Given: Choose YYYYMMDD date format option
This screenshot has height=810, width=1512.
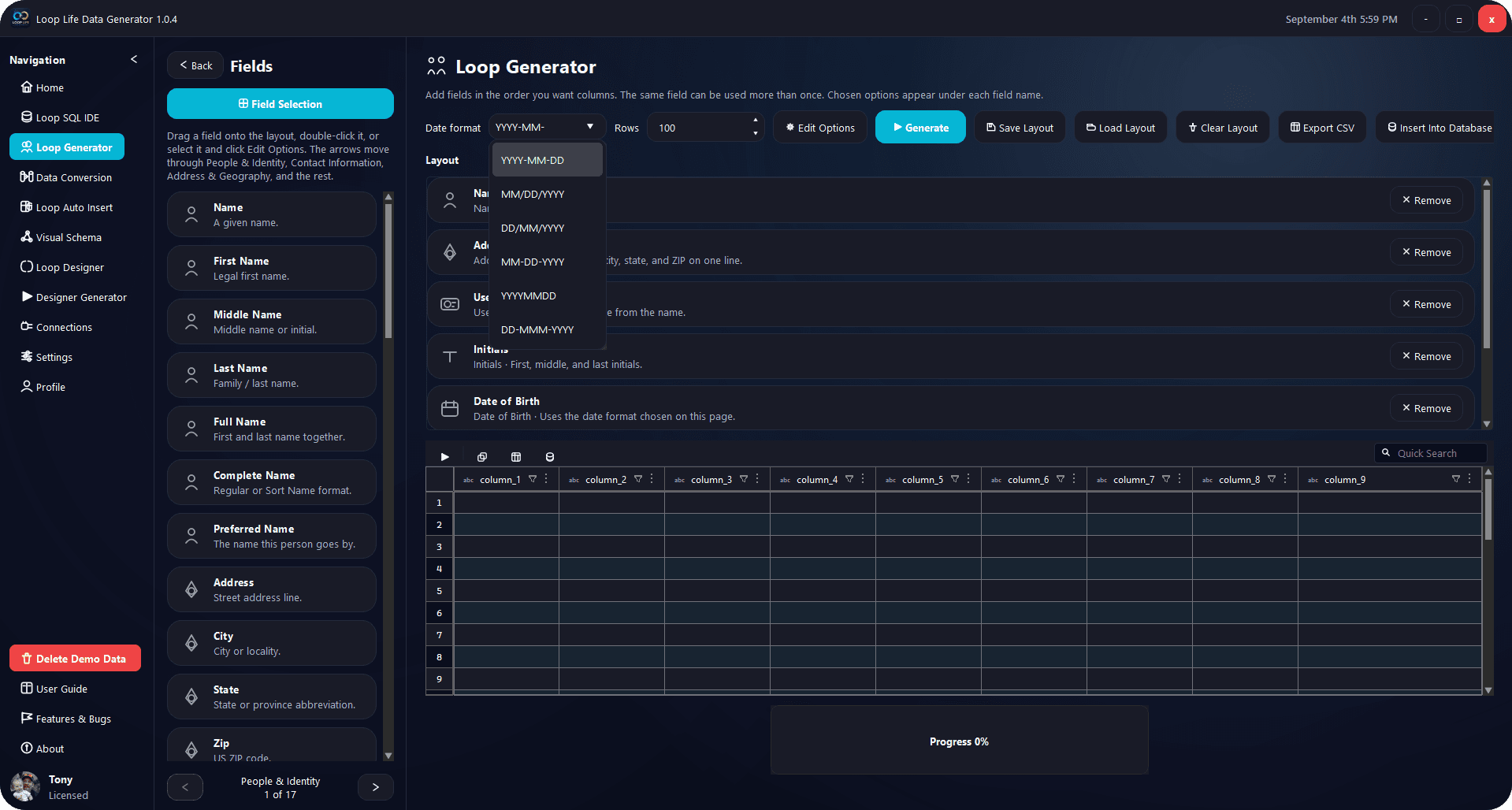Looking at the screenshot, I should click(x=548, y=295).
